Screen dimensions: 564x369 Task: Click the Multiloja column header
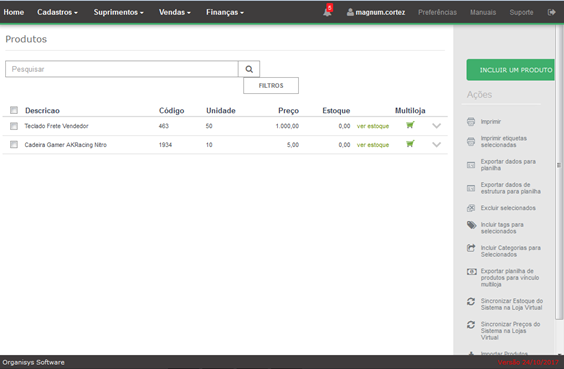[410, 110]
